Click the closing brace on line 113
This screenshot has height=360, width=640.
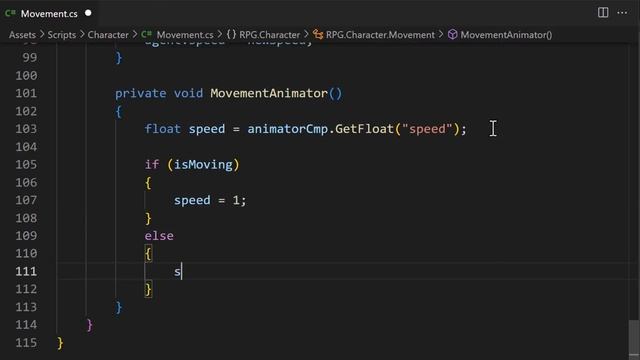click(x=119, y=307)
